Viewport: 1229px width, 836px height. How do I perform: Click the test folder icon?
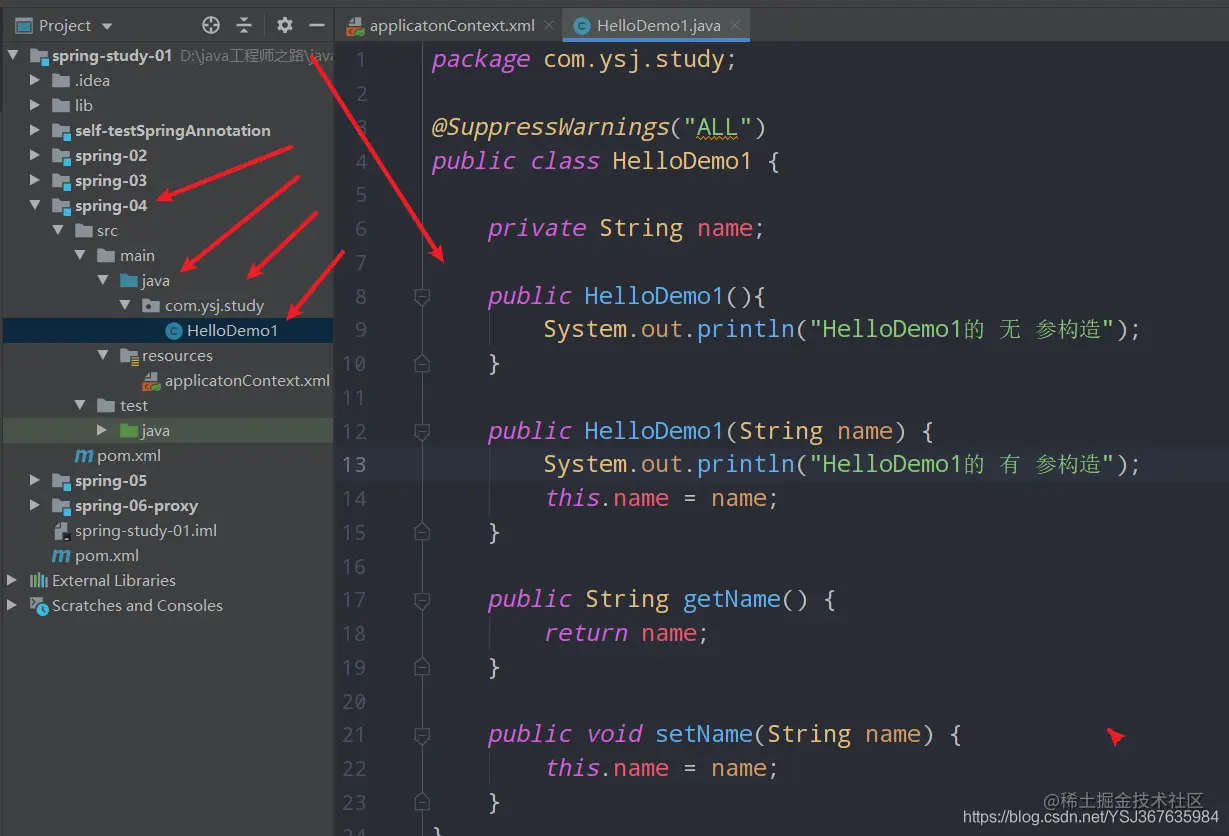[x=106, y=405]
